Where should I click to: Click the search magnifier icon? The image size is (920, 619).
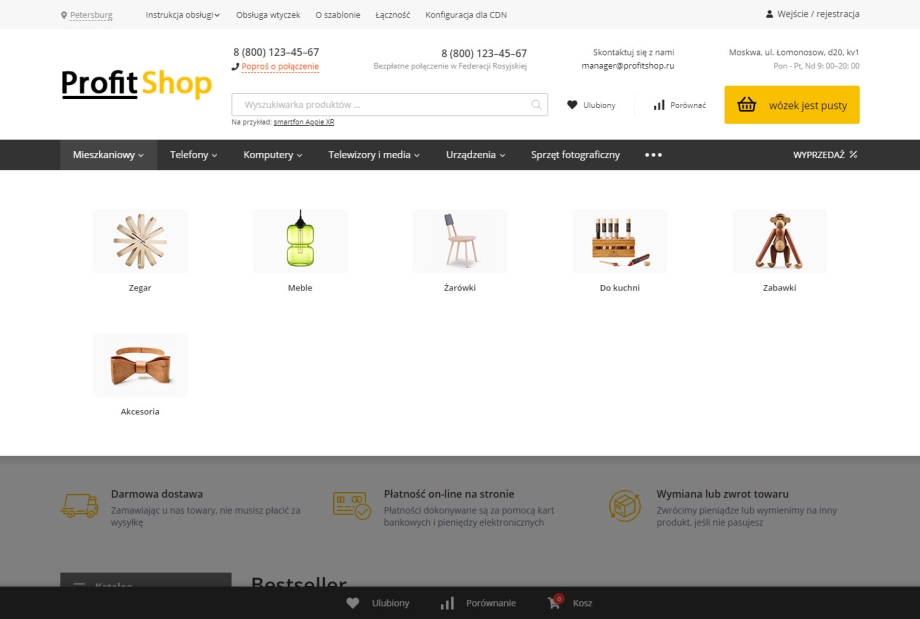click(536, 104)
